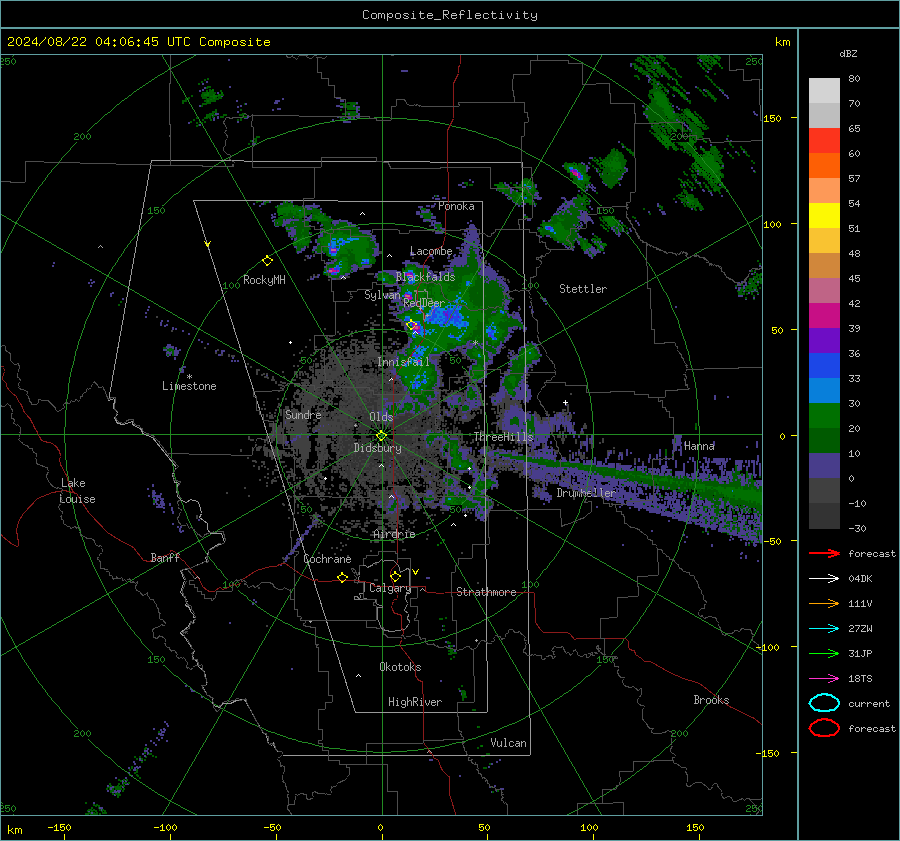
Task: Click the Didsbury city label
Action: point(378,448)
